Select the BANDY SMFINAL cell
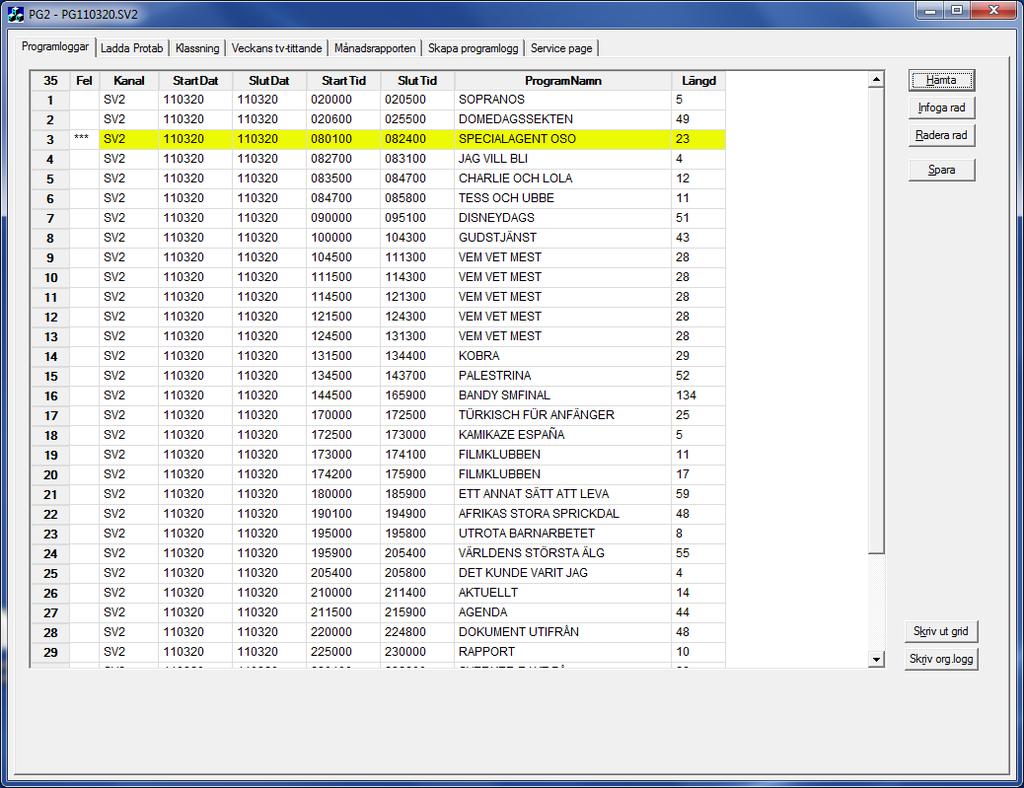The height and width of the screenshot is (788, 1024). coord(563,396)
